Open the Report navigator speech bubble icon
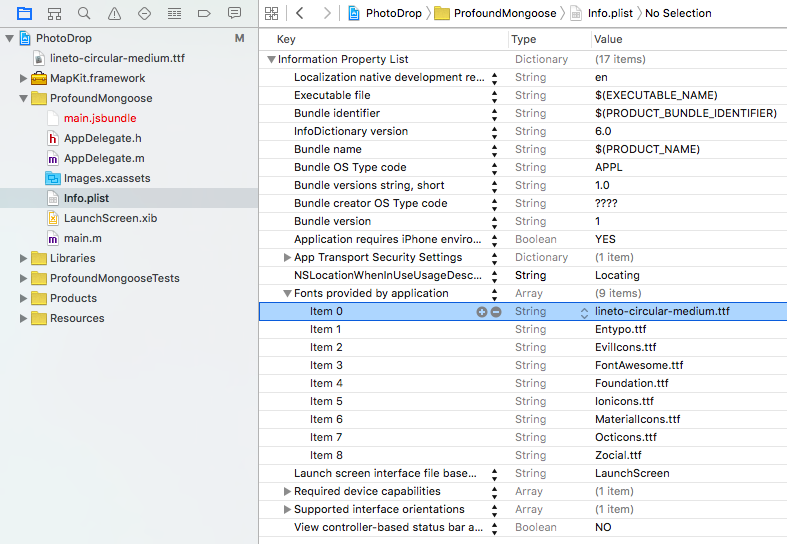 pos(234,13)
